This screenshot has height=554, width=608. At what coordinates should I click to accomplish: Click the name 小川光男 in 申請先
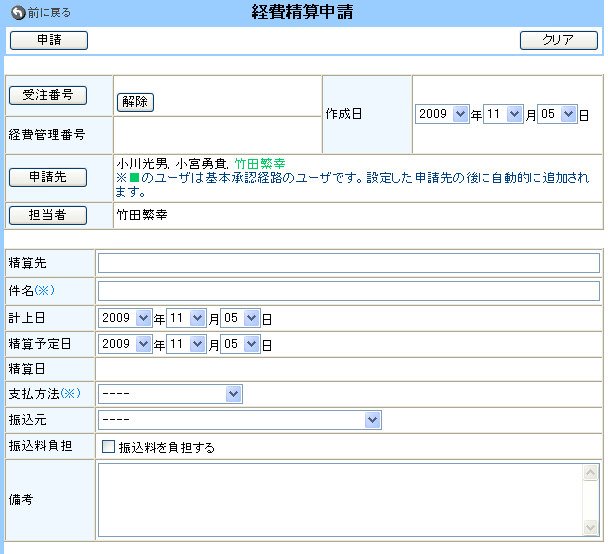pyautogui.click(x=141, y=164)
